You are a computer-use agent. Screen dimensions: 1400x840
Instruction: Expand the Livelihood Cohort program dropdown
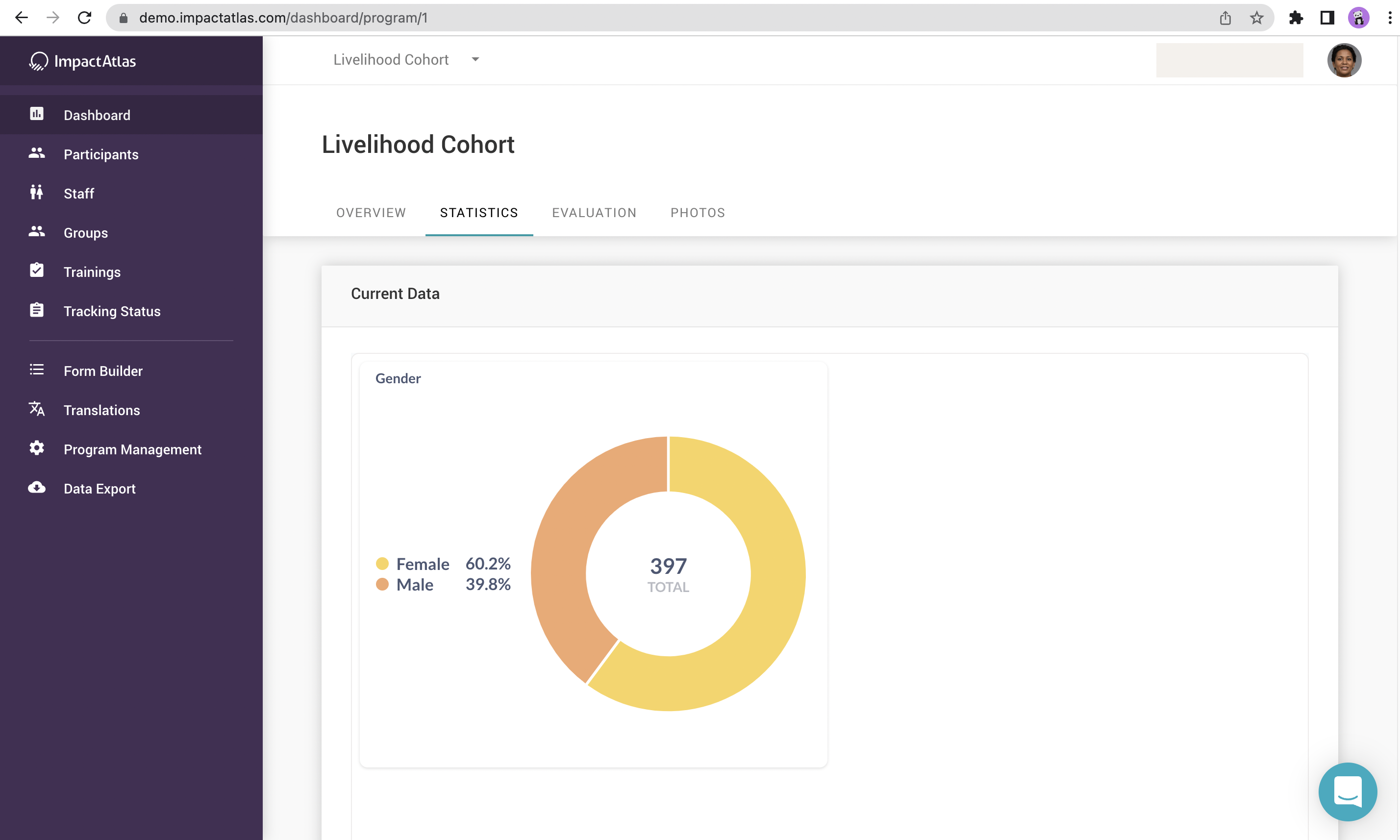[391, 59]
